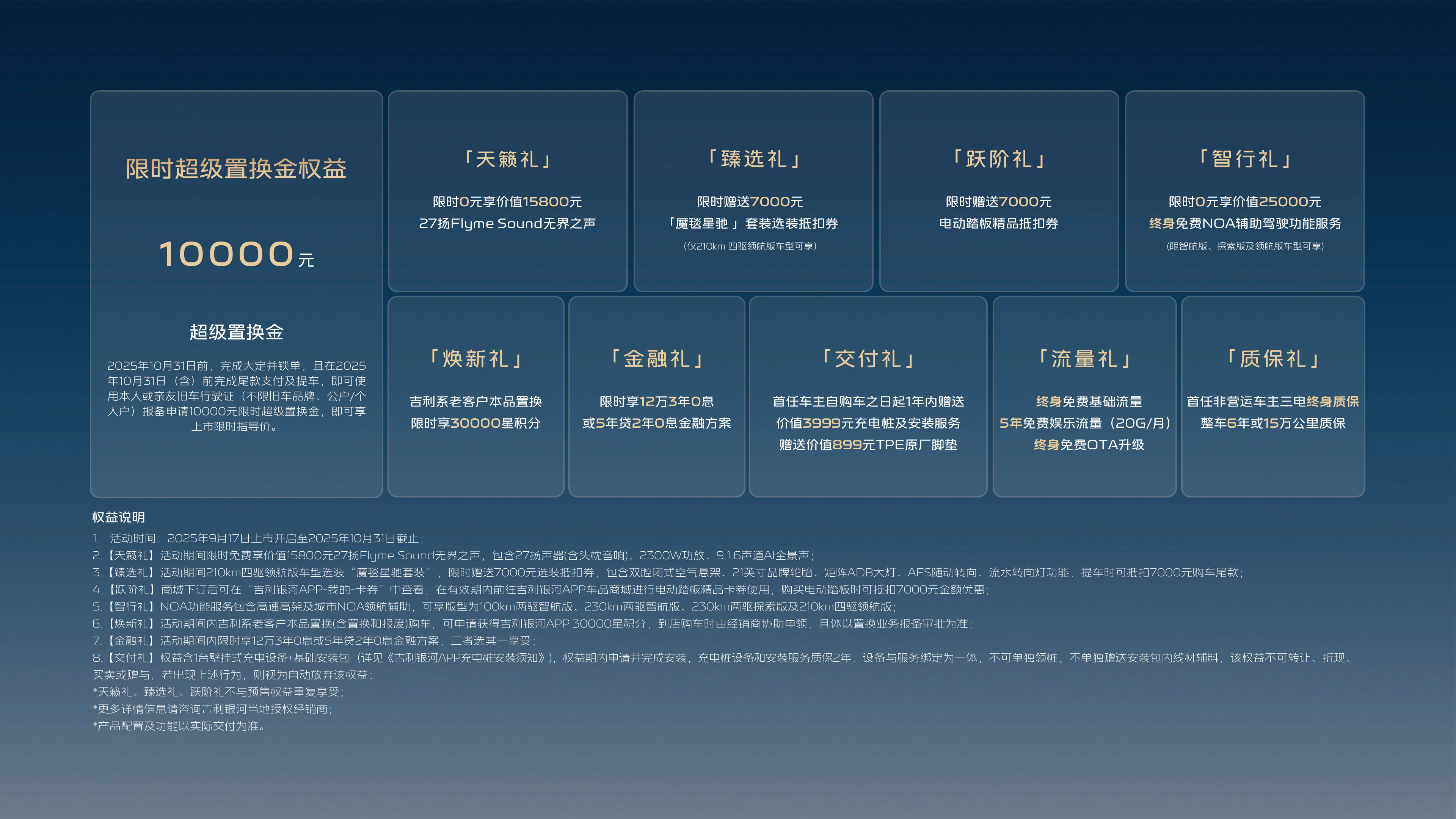Click 电动踏板精品抵扣券 text
1456x819 pixels.
click(x=998, y=223)
